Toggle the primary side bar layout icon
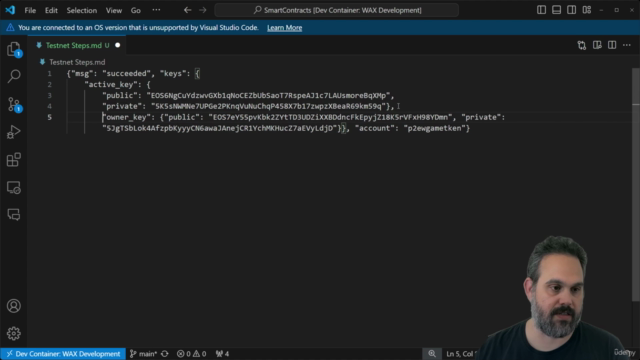640x360 pixels. coord(541,10)
